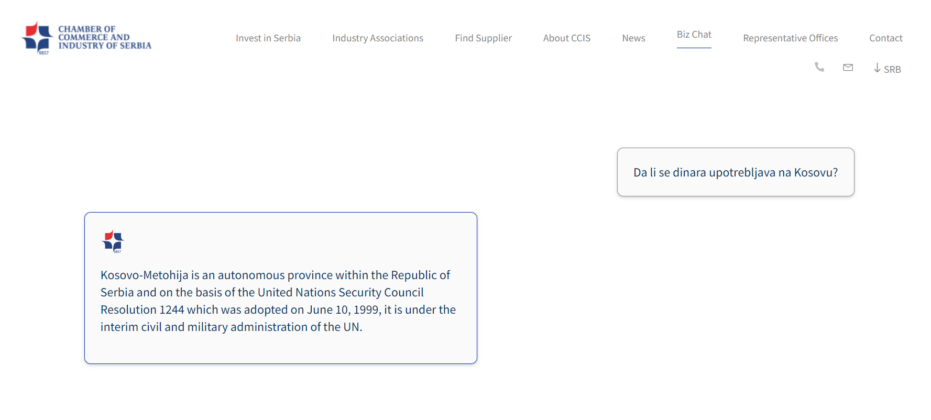Click the CCIS logo in chat reply
Screen dimensions: 931x420
pyautogui.click(x=113, y=242)
